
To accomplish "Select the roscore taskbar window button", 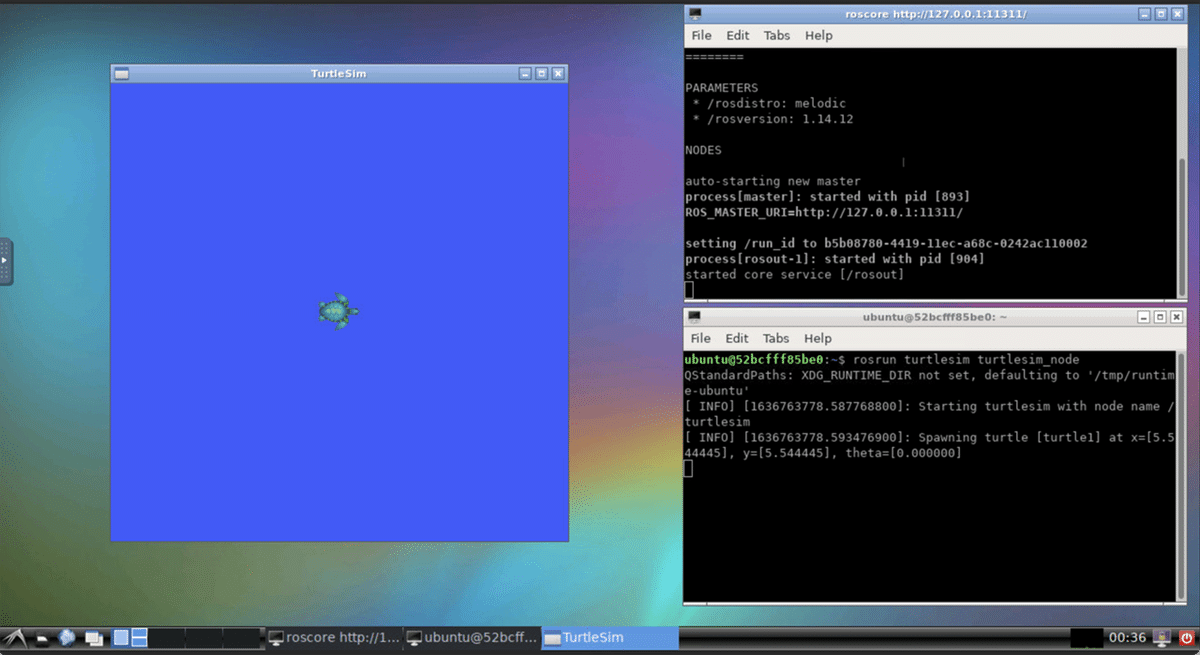I will 335,638.
